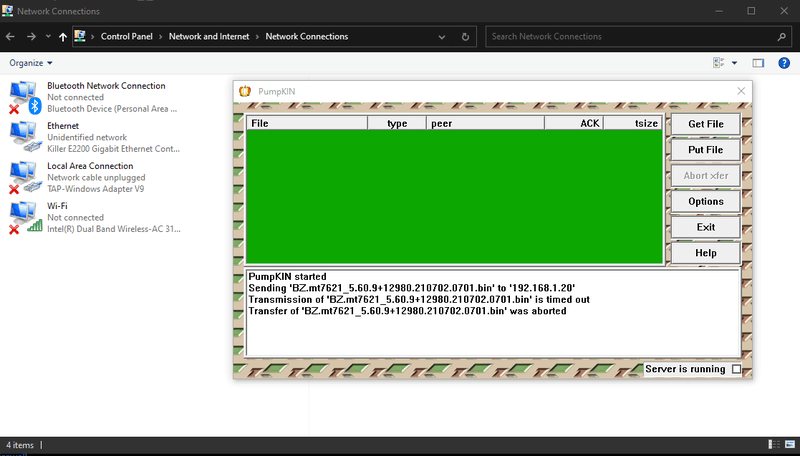Click the Get File button in PumpKIN
Screen dimensions: 800x456
coord(706,124)
